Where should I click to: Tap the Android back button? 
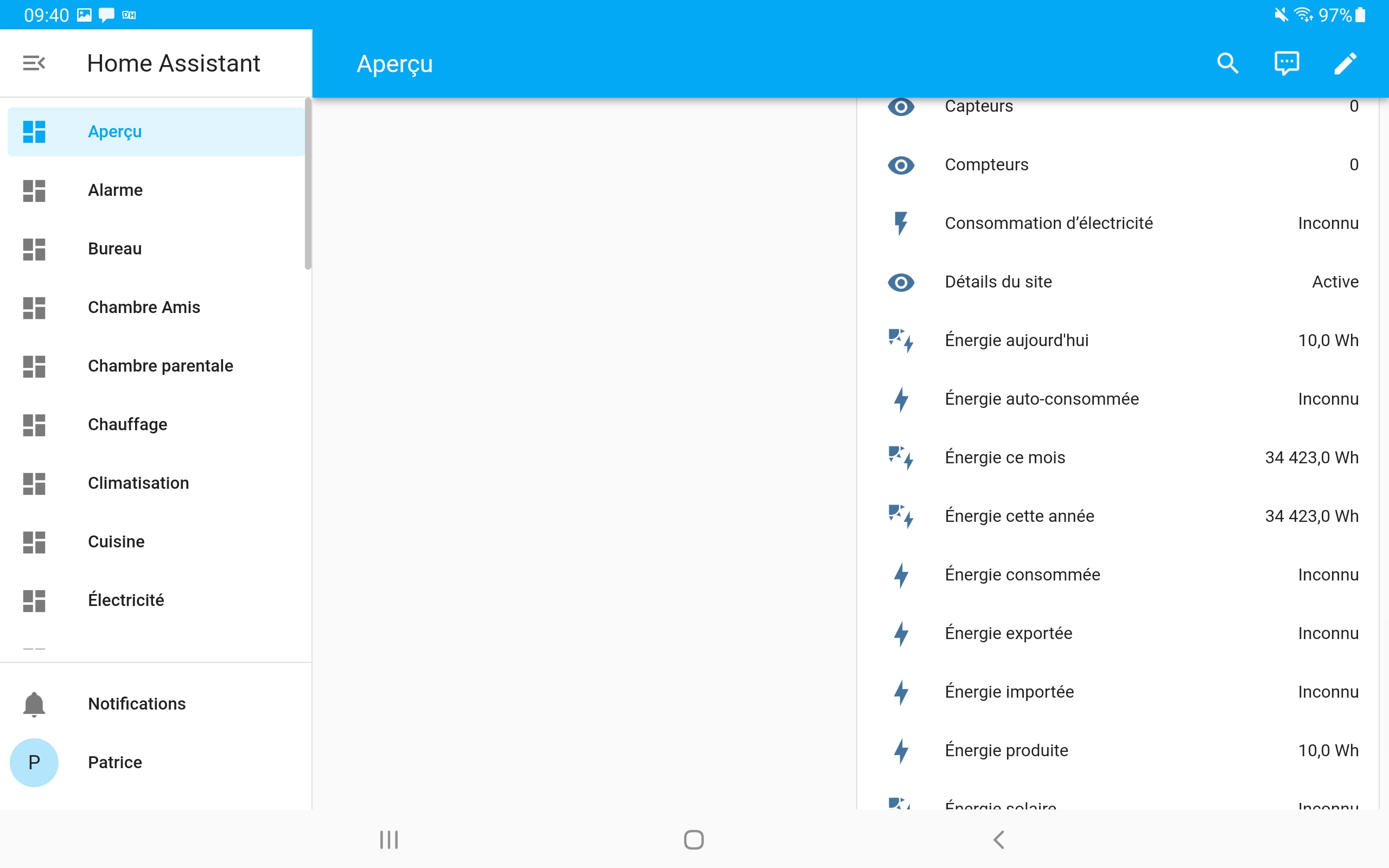tap(999, 839)
